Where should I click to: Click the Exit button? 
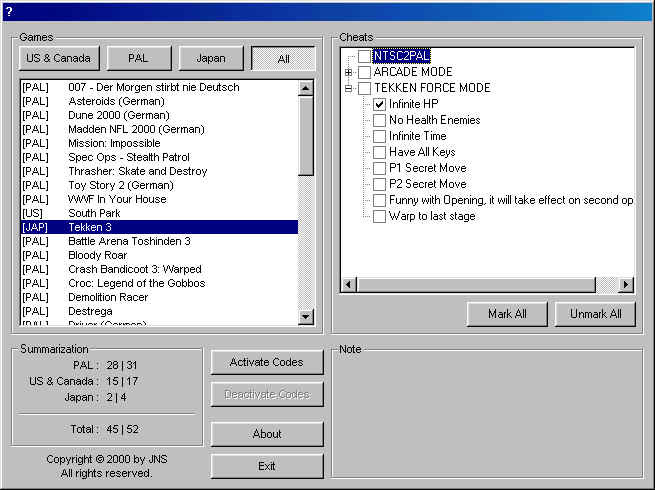pyautogui.click(x=267, y=466)
